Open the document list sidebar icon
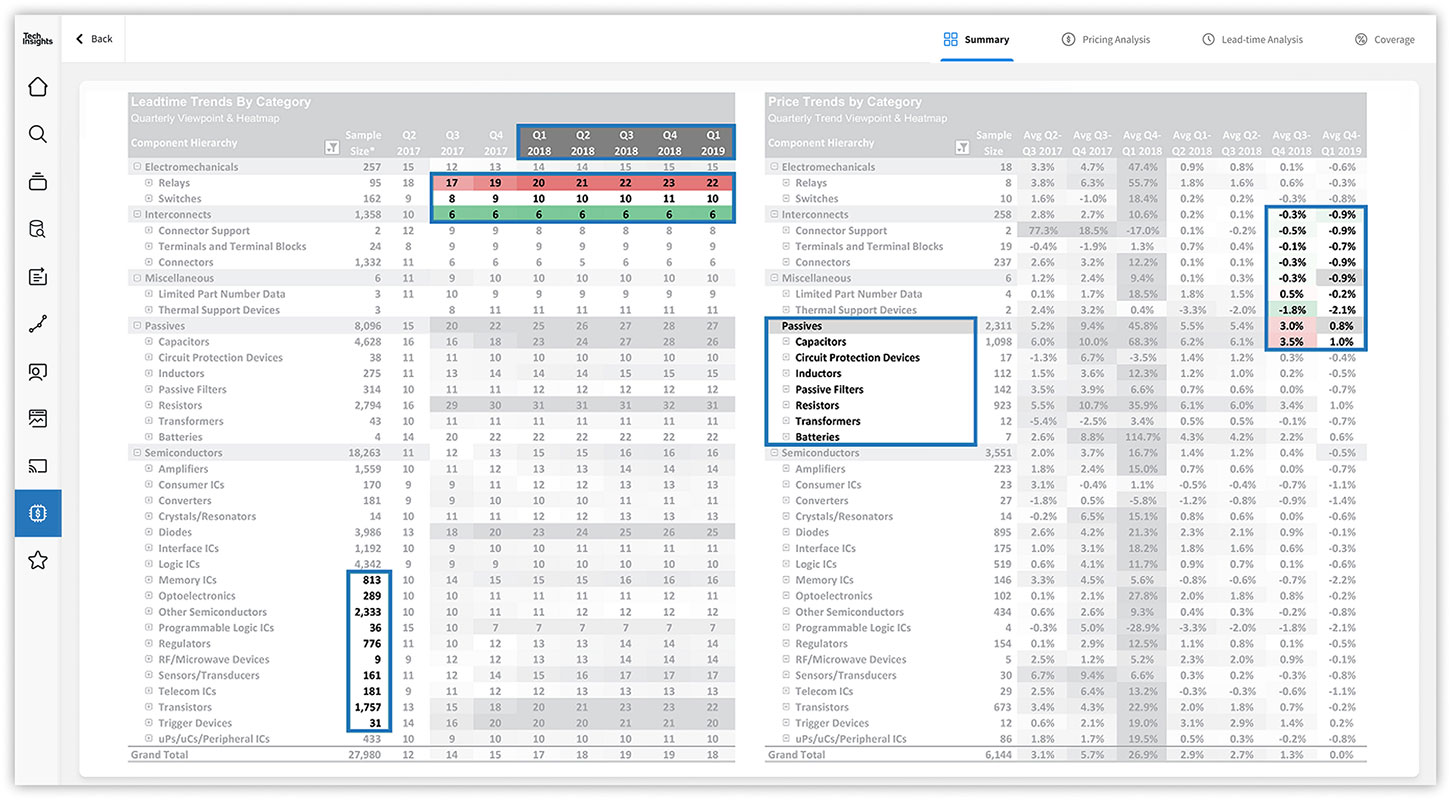 pyautogui.click(x=38, y=277)
